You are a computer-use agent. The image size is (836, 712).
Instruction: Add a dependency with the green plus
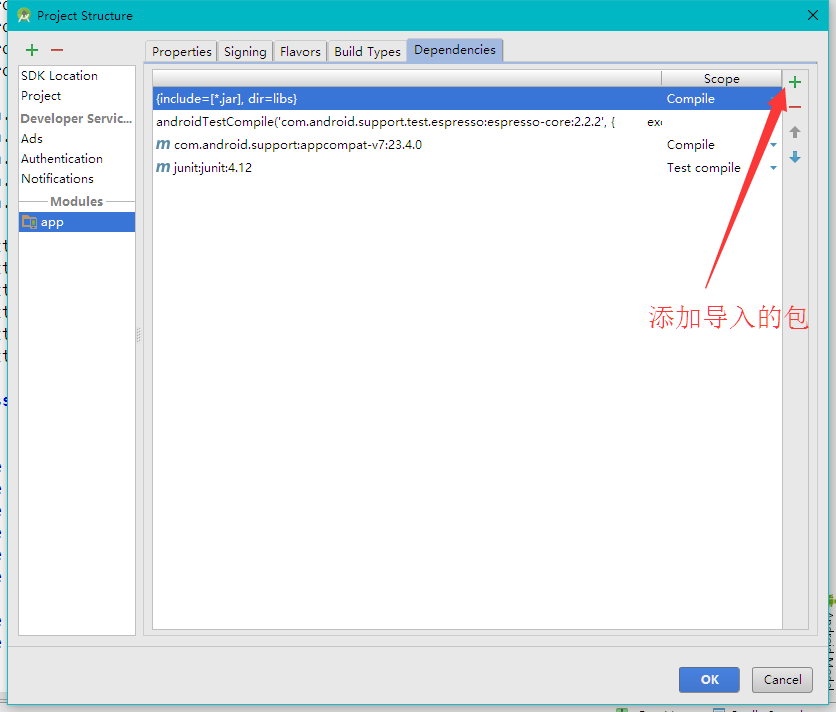[x=794, y=82]
